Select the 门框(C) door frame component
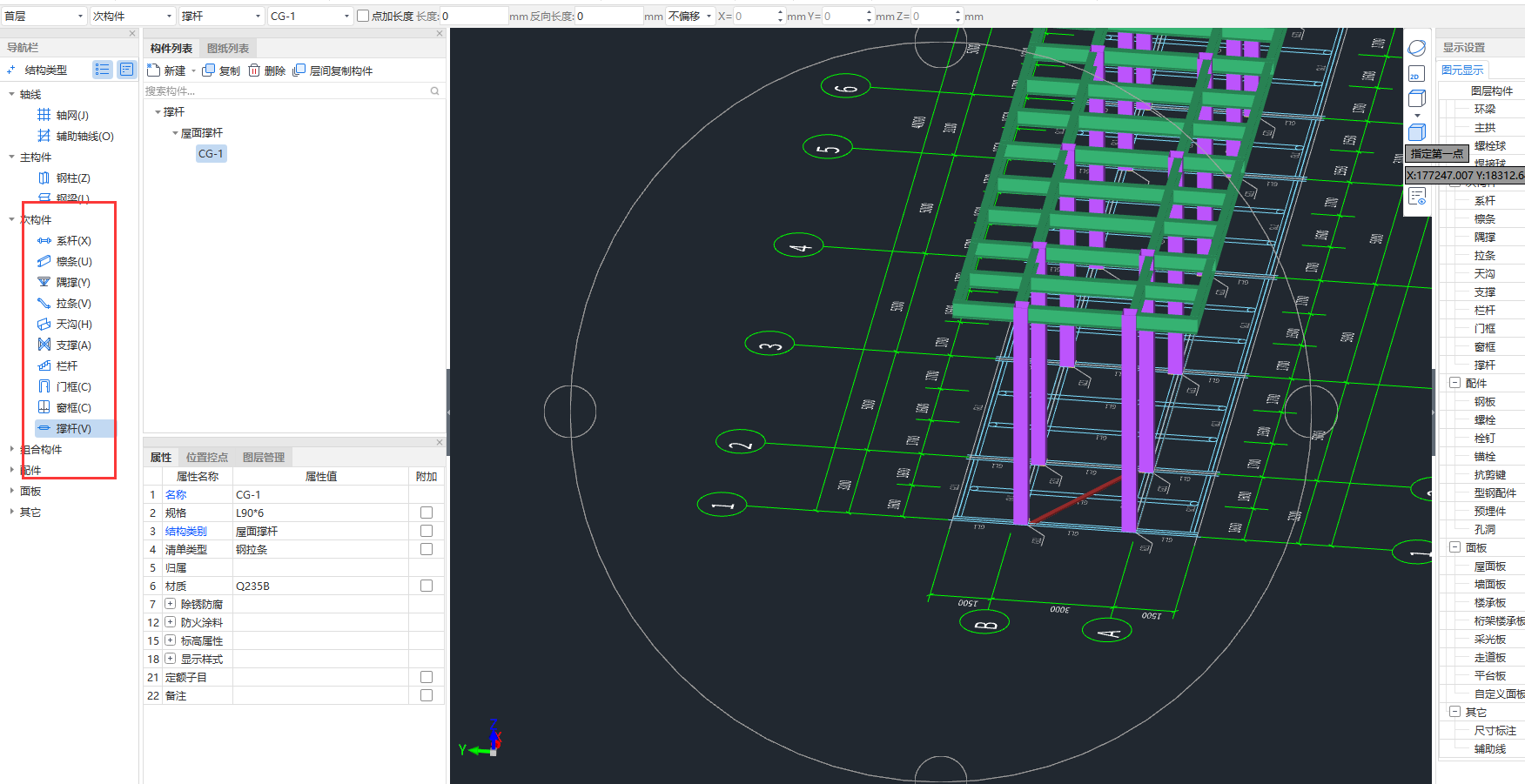 [64, 386]
